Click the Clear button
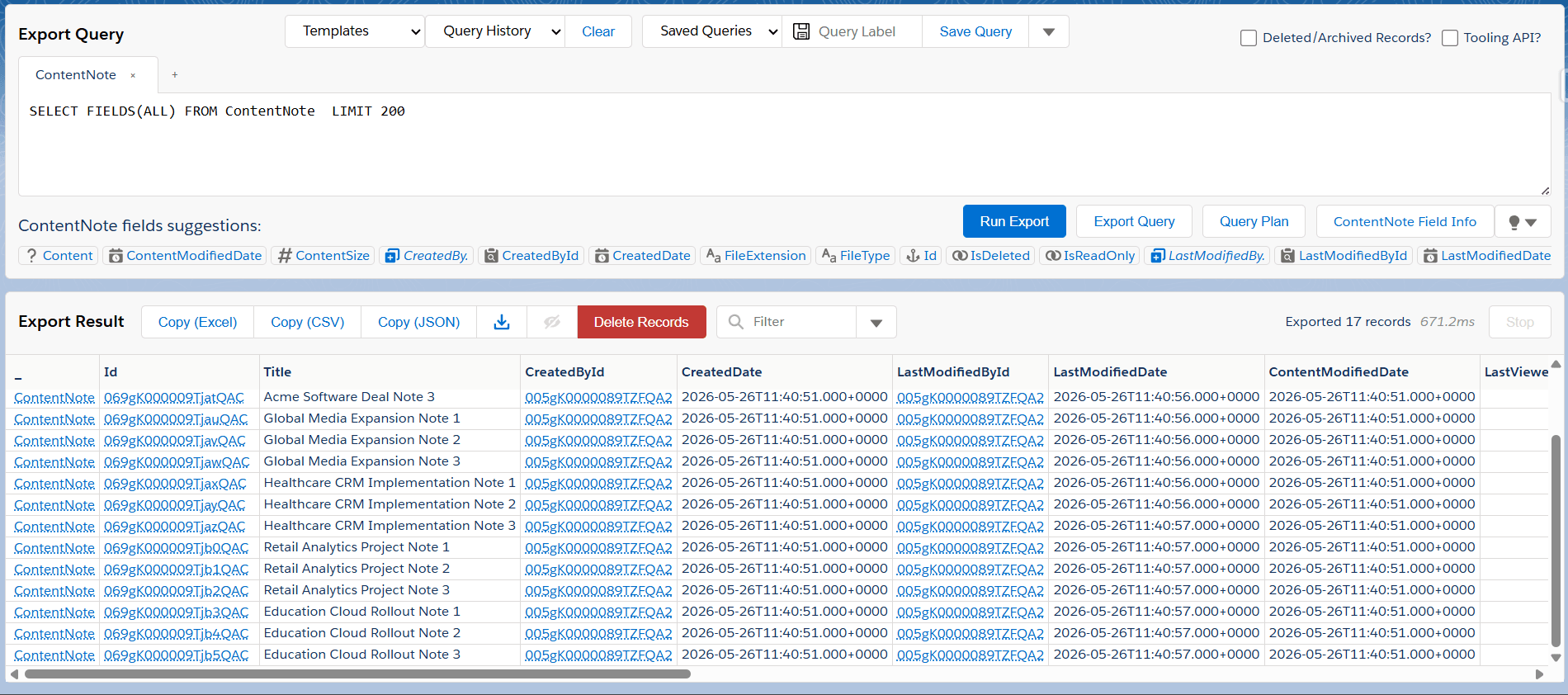The height and width of the screenshot is (695, 1568). [598, 31]
